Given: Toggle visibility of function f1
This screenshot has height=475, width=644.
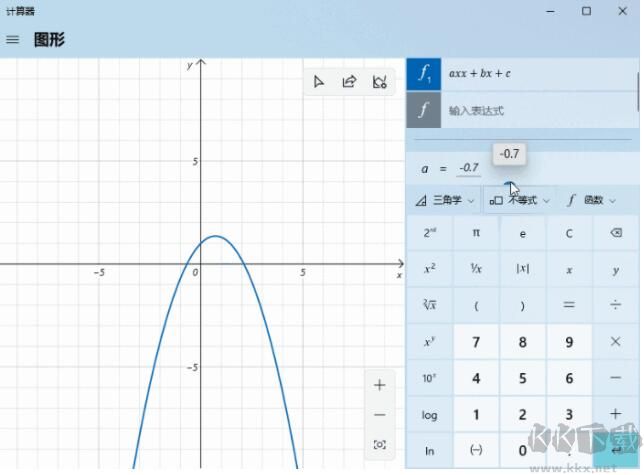Looking at the screenshot, I should click(424, 74).
